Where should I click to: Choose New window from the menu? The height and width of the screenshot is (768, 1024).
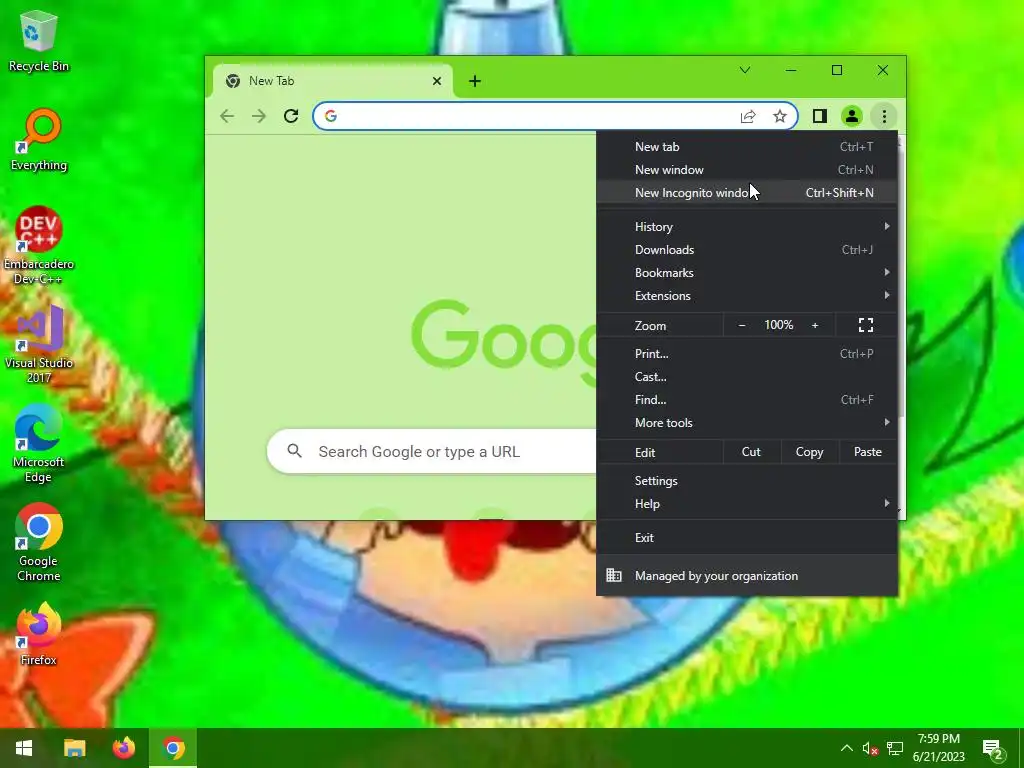point(747,170)
